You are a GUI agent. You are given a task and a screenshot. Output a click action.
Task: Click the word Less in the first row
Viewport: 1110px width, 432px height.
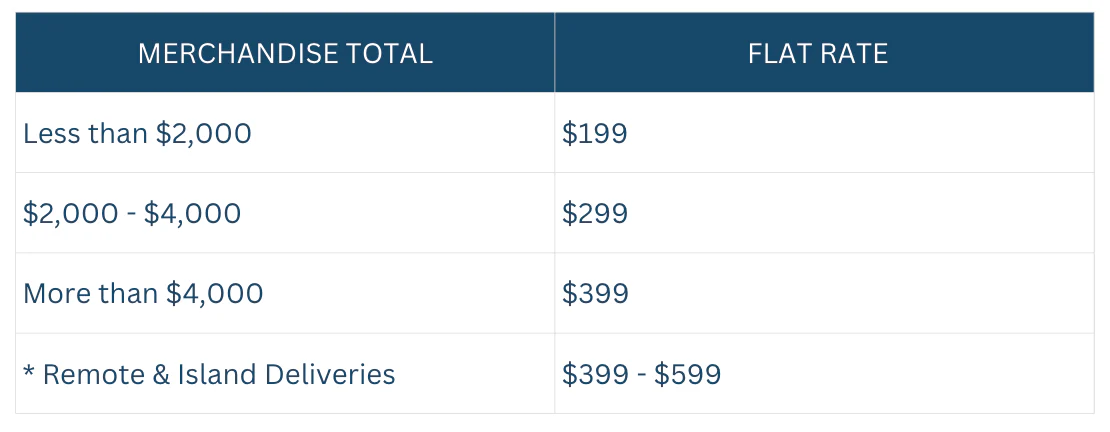pos(51,133)
